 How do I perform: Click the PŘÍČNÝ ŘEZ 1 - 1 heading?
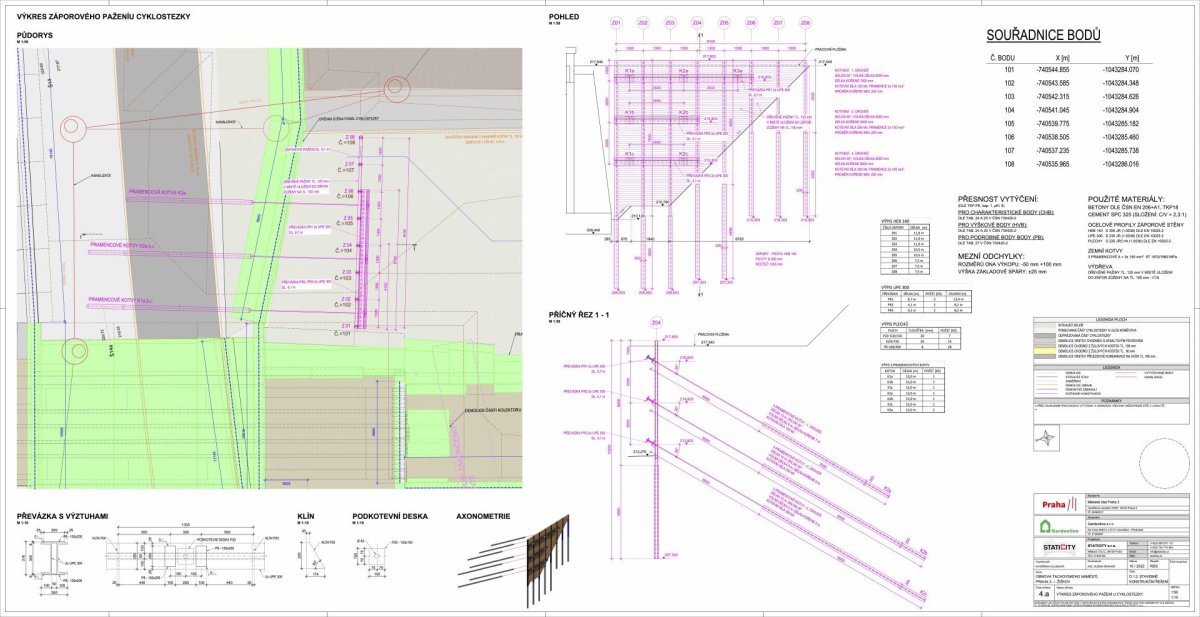click(x=579, y=316)
